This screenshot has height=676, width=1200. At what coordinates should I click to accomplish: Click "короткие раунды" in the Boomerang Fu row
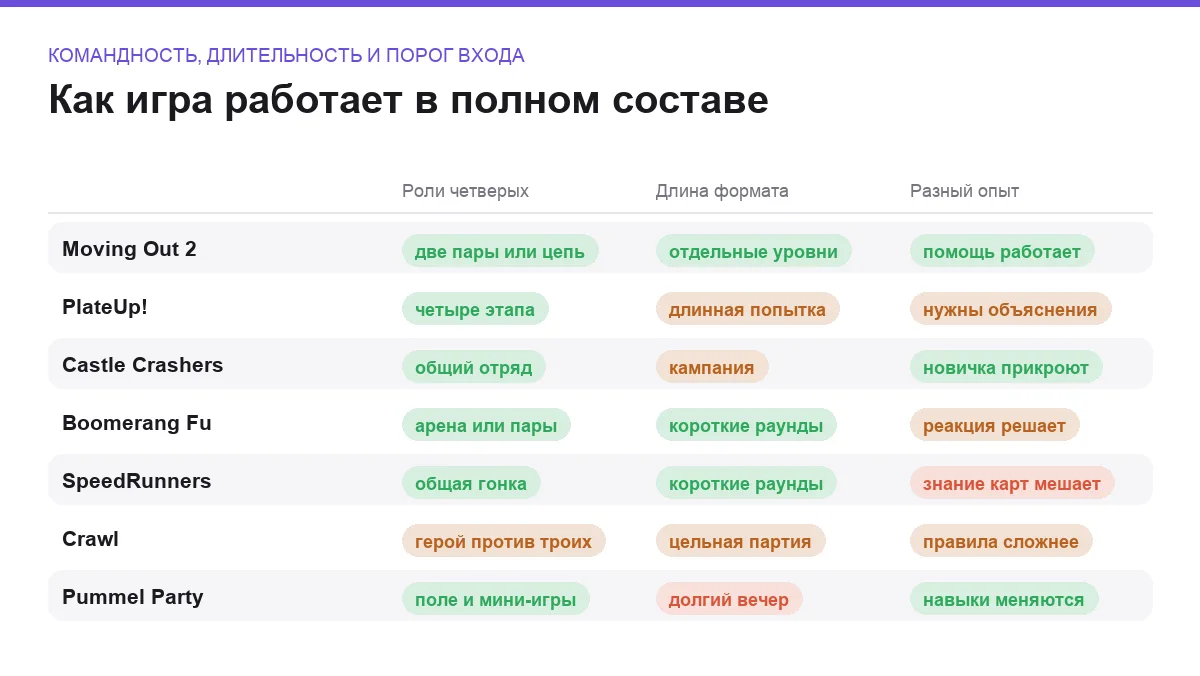click(746, 425)
